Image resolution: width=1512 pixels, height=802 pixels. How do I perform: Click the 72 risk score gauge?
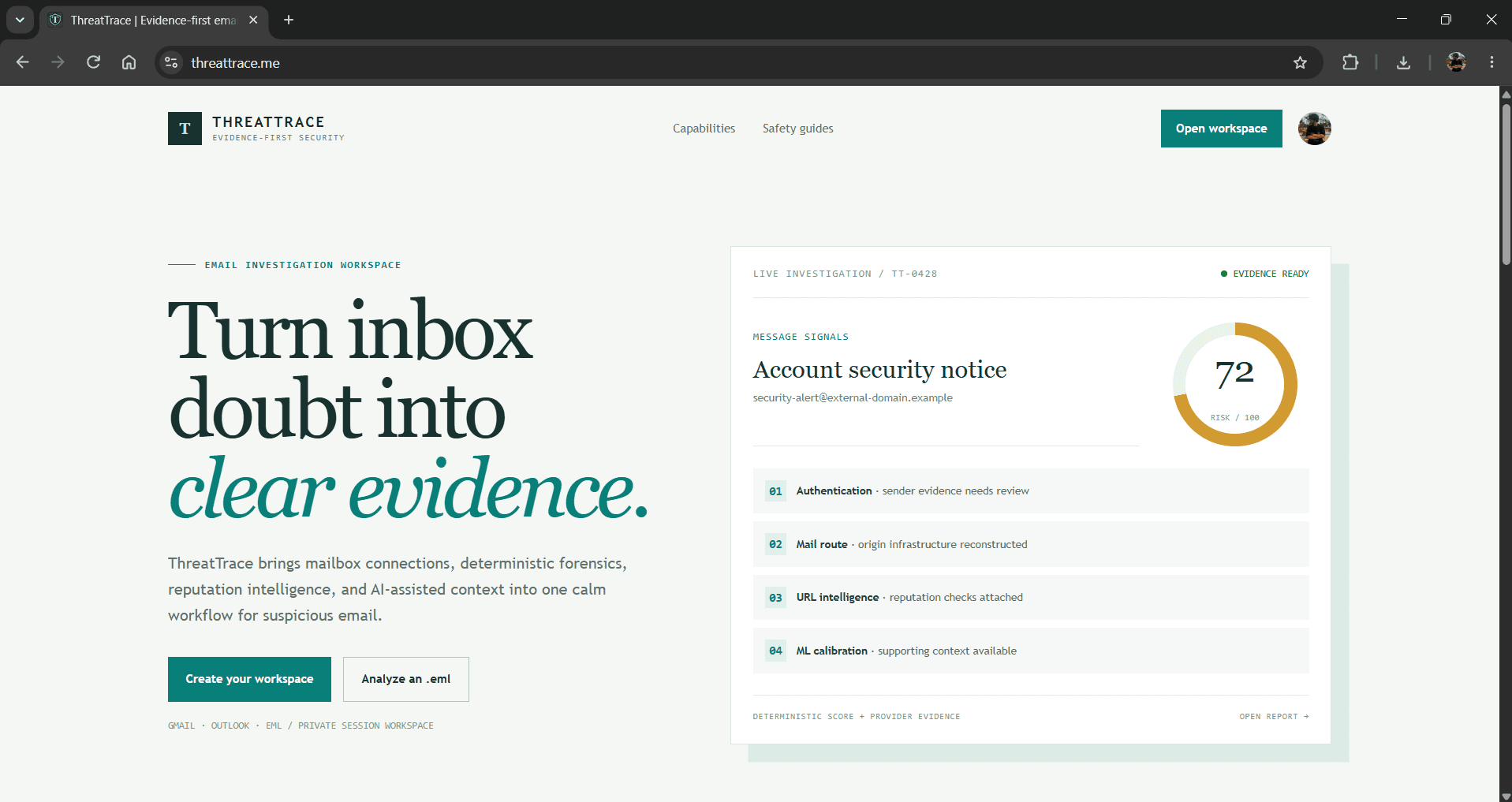1235,384
